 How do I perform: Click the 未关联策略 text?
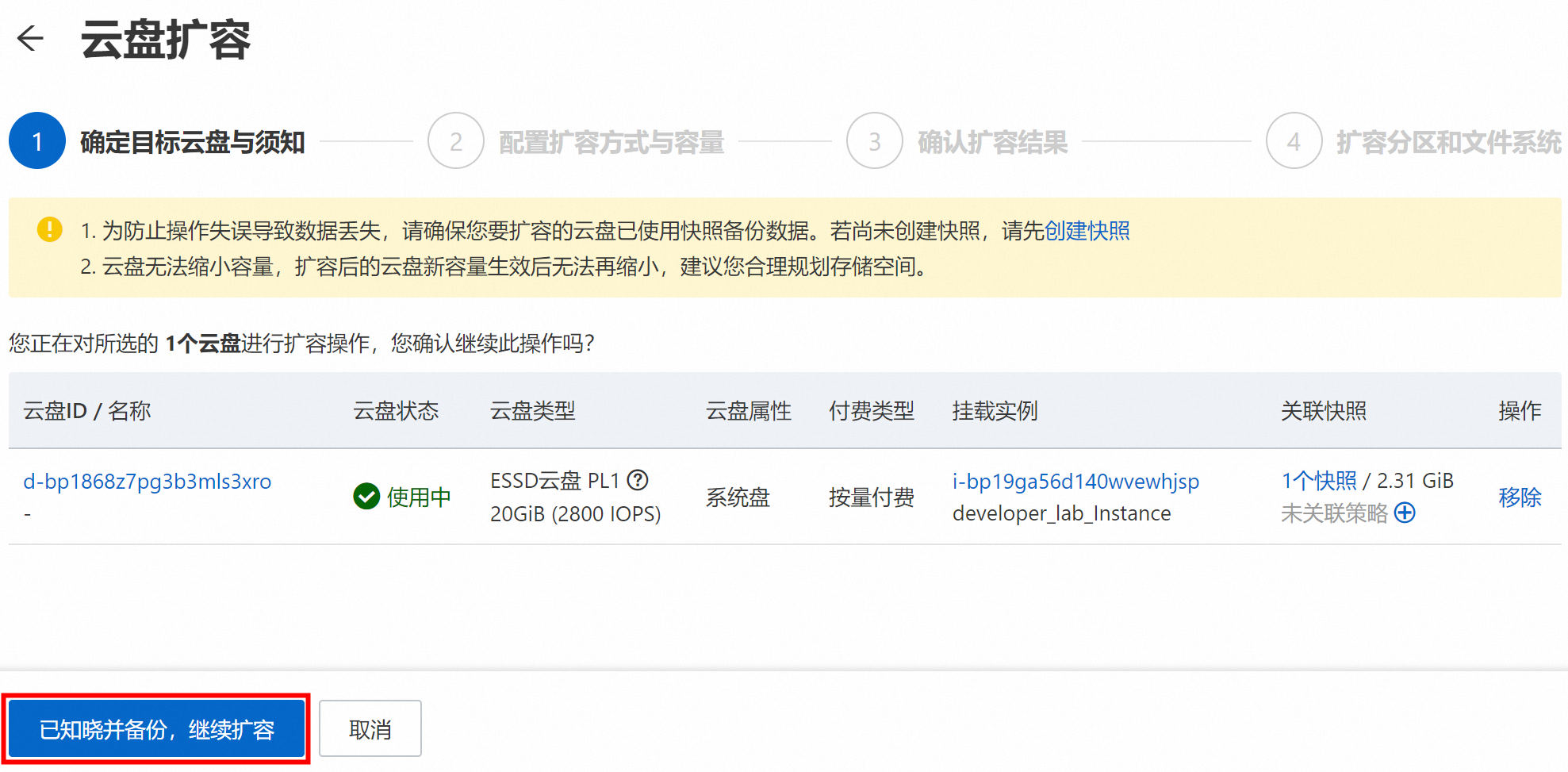click(x=1334, y=513)
